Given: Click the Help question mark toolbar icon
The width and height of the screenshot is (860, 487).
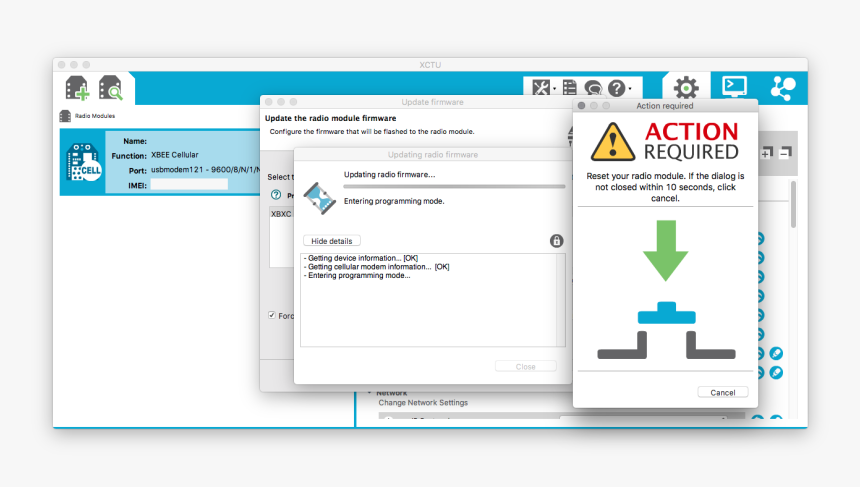Looking at the screenshot, I should 616,88.
